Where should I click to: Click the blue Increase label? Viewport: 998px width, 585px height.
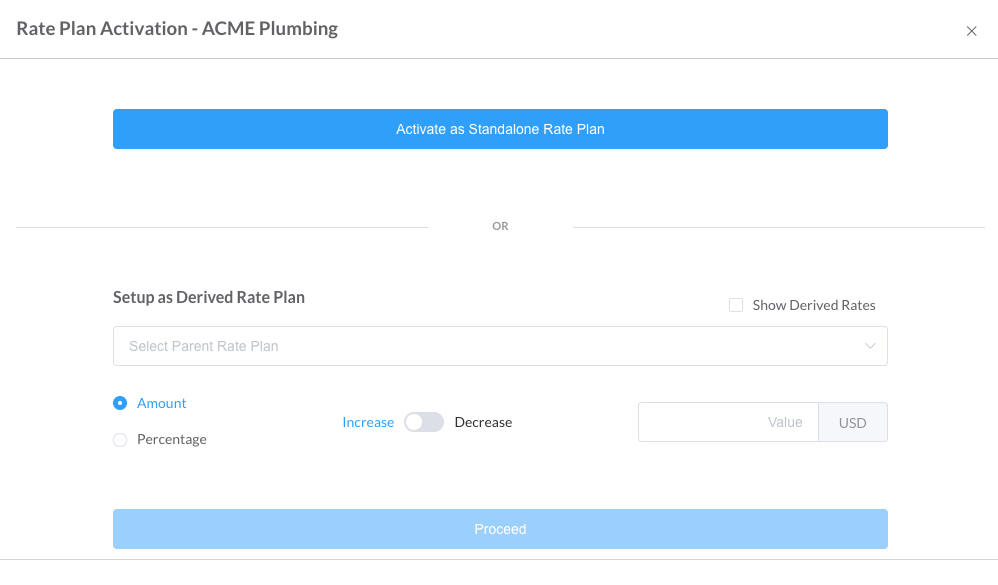pos(368,421)
